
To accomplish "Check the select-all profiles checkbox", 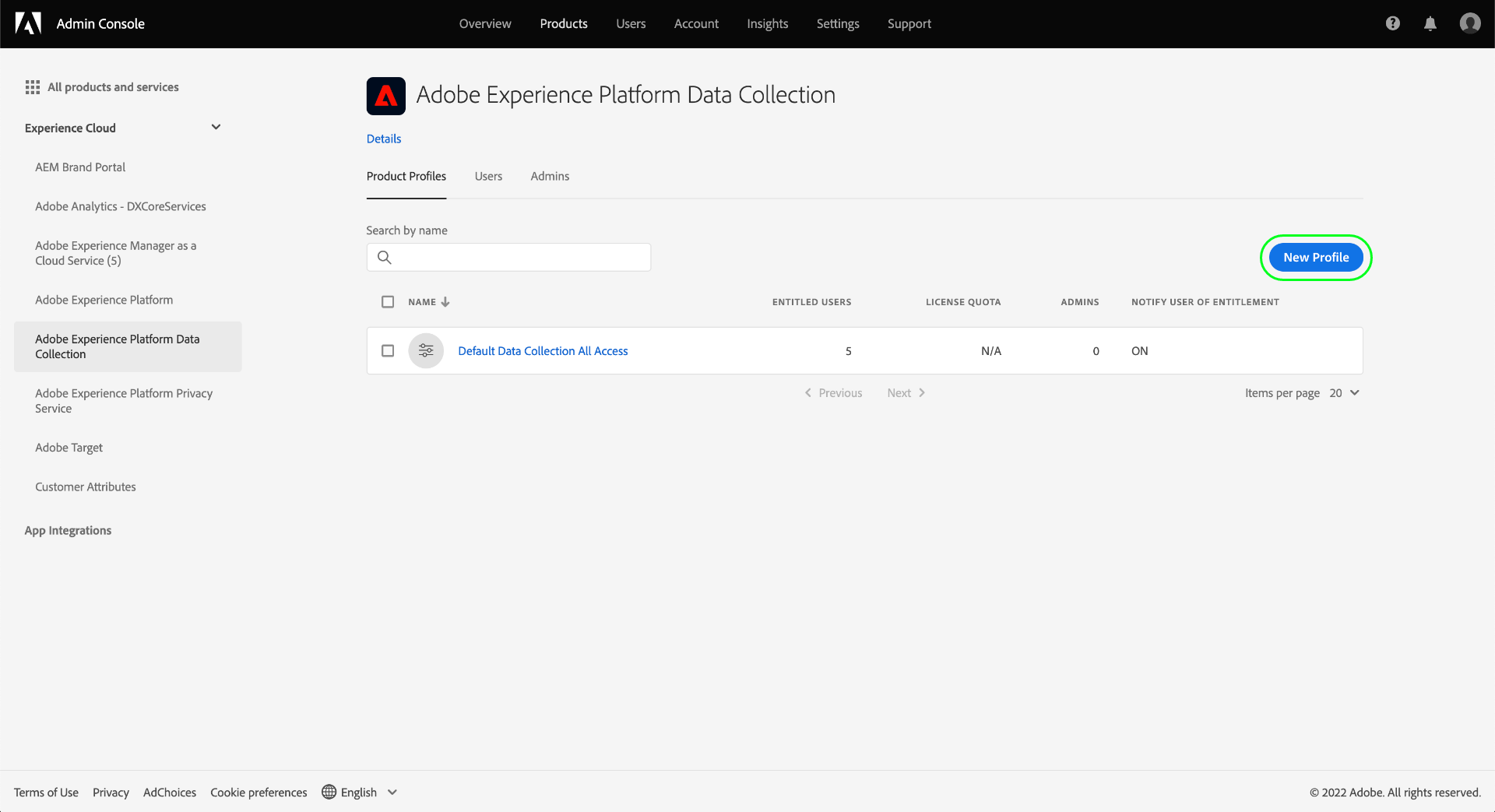I will (x=388, y=302).
